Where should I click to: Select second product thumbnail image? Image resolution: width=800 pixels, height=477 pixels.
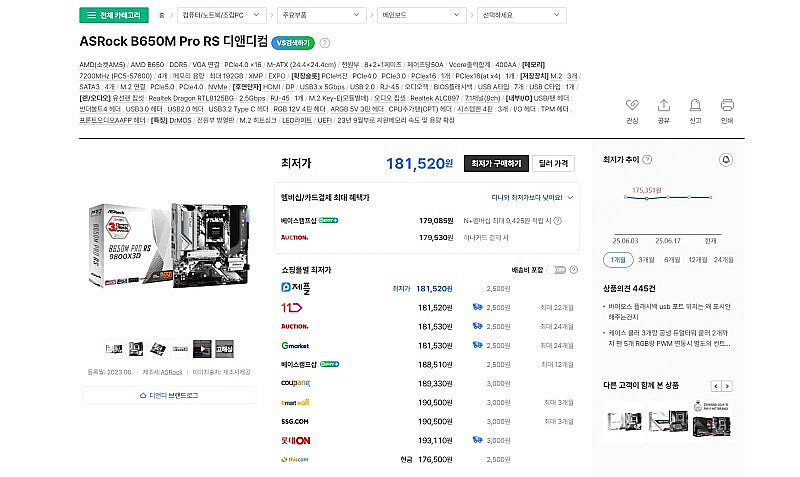click(136, 349)
